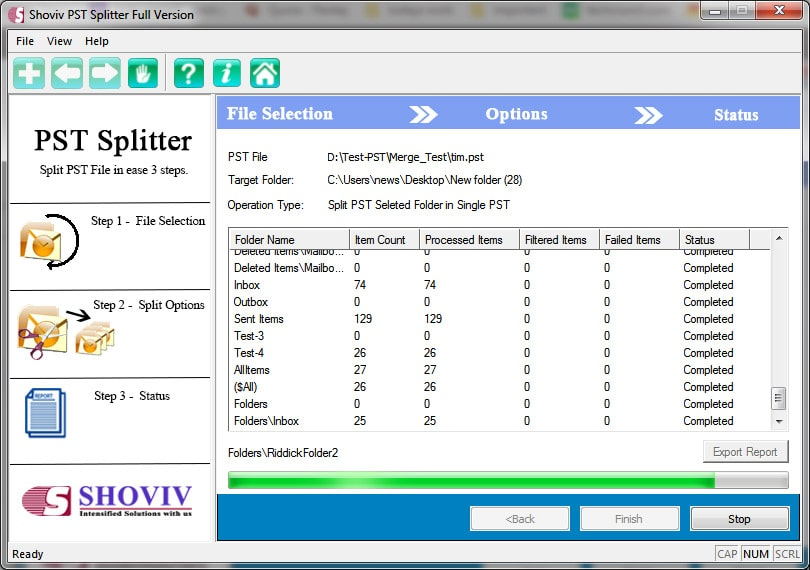The height and width of the screenshot is (570, 810).
Task: Select the Inbox row
Action: (x=500, y=285)
